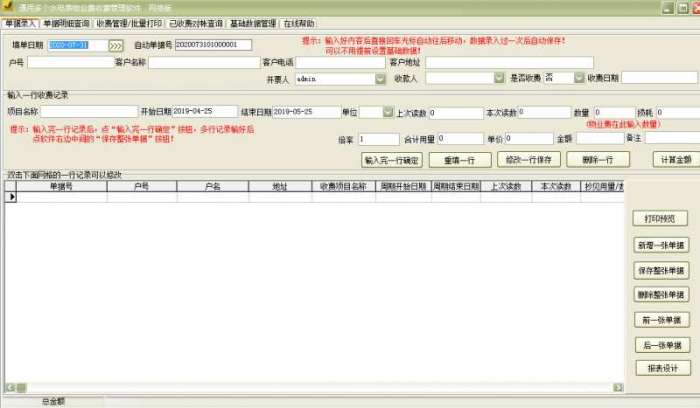700x408 pixels.
Task: Click the 数量 input field
Action: coord(614,112)
